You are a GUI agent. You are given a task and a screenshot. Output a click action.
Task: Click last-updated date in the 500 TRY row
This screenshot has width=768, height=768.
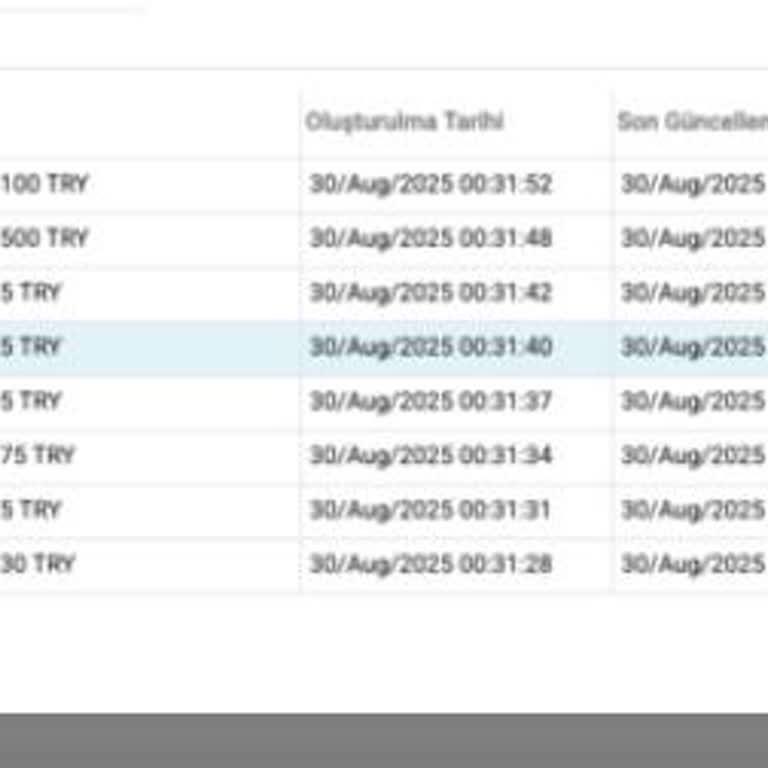point(694,239)
